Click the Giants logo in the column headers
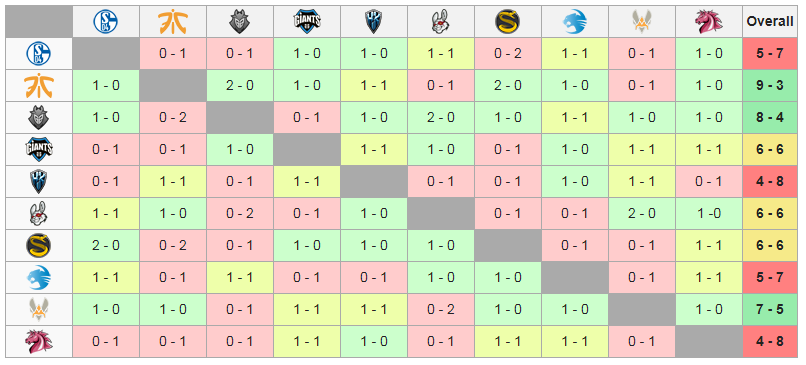806x365 pixels. click(x=307, y=22)
